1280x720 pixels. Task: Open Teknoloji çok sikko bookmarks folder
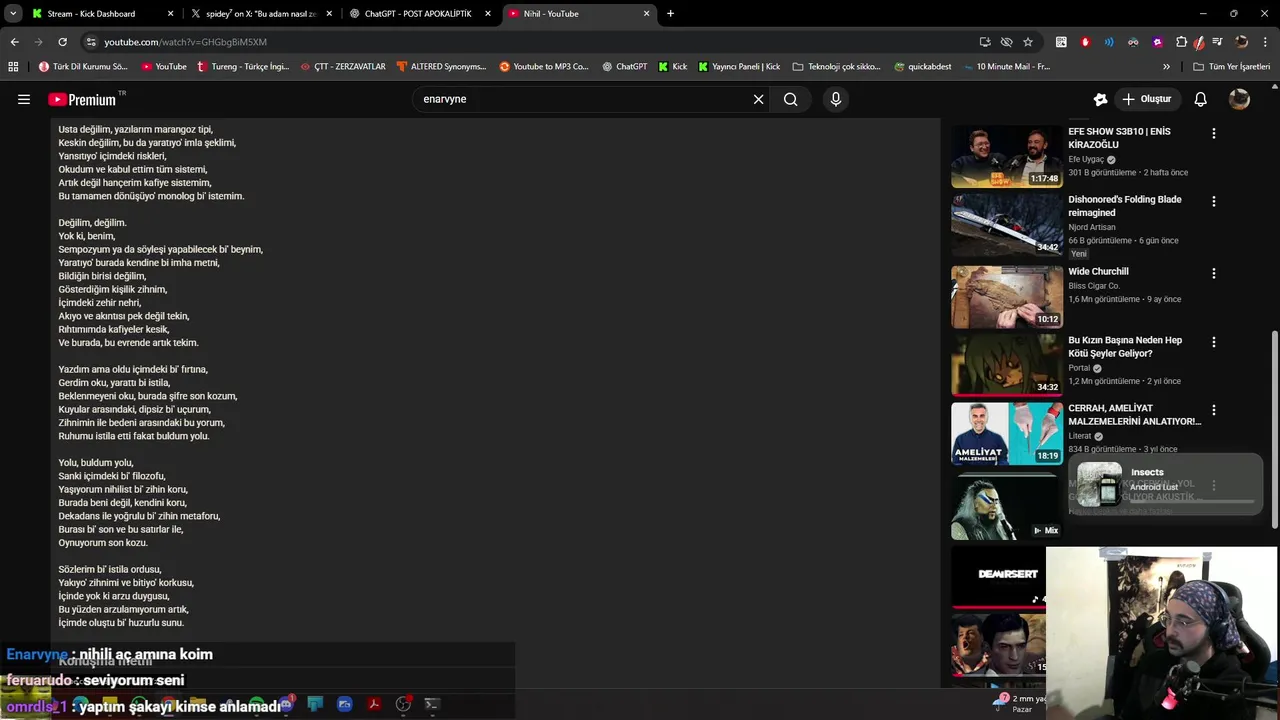837,67
